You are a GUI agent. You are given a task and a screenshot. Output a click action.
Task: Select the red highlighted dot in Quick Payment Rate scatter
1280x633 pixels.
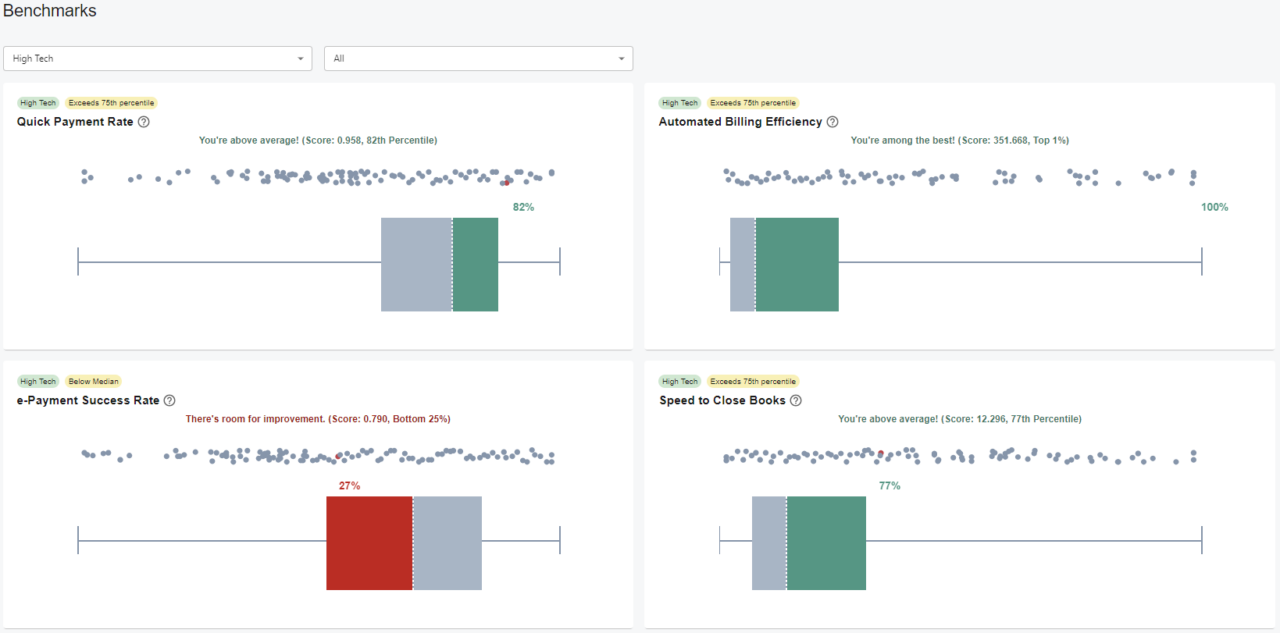507,183
